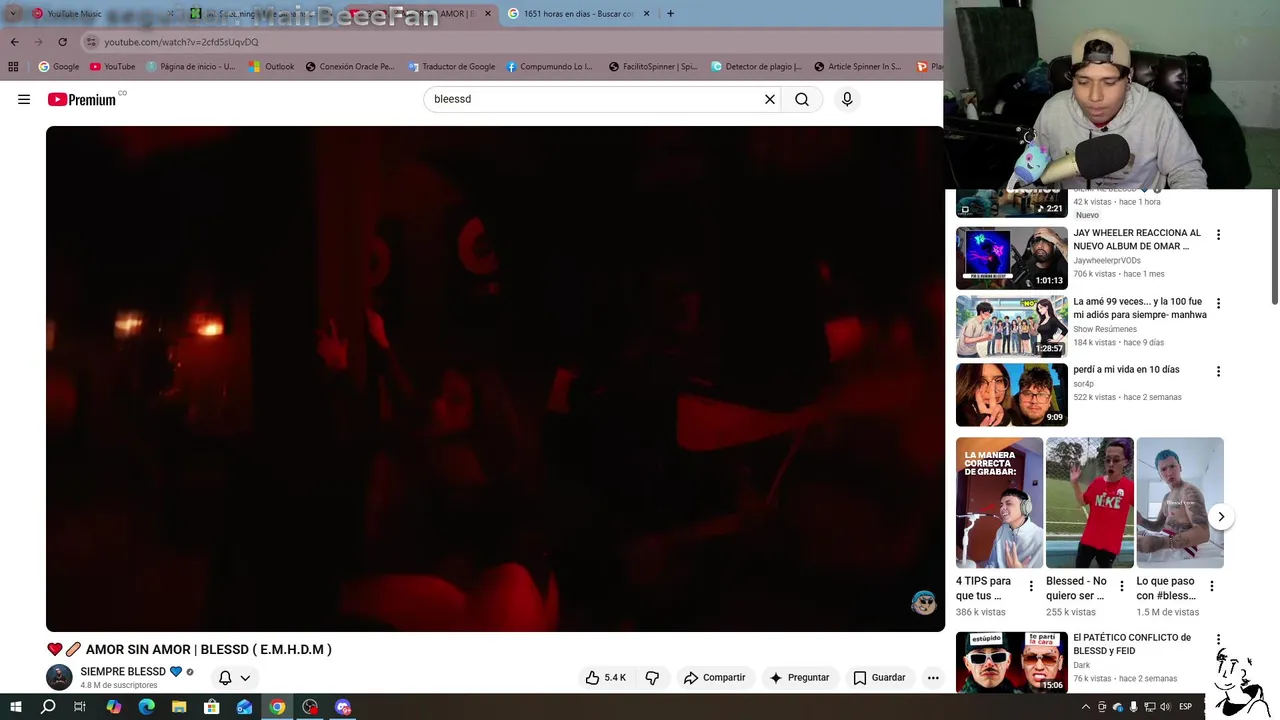
Task: Open the YouTube guide hamburger menu
Action: 24,99
